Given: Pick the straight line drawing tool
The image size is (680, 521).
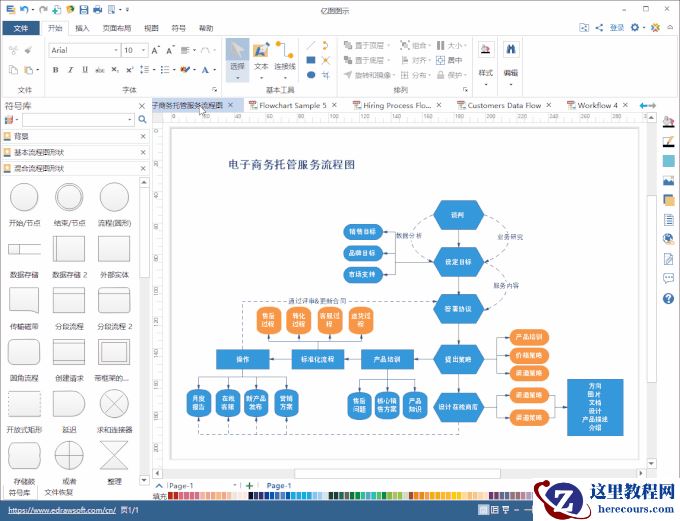Looking at the screenshot, I should [311, 46].
